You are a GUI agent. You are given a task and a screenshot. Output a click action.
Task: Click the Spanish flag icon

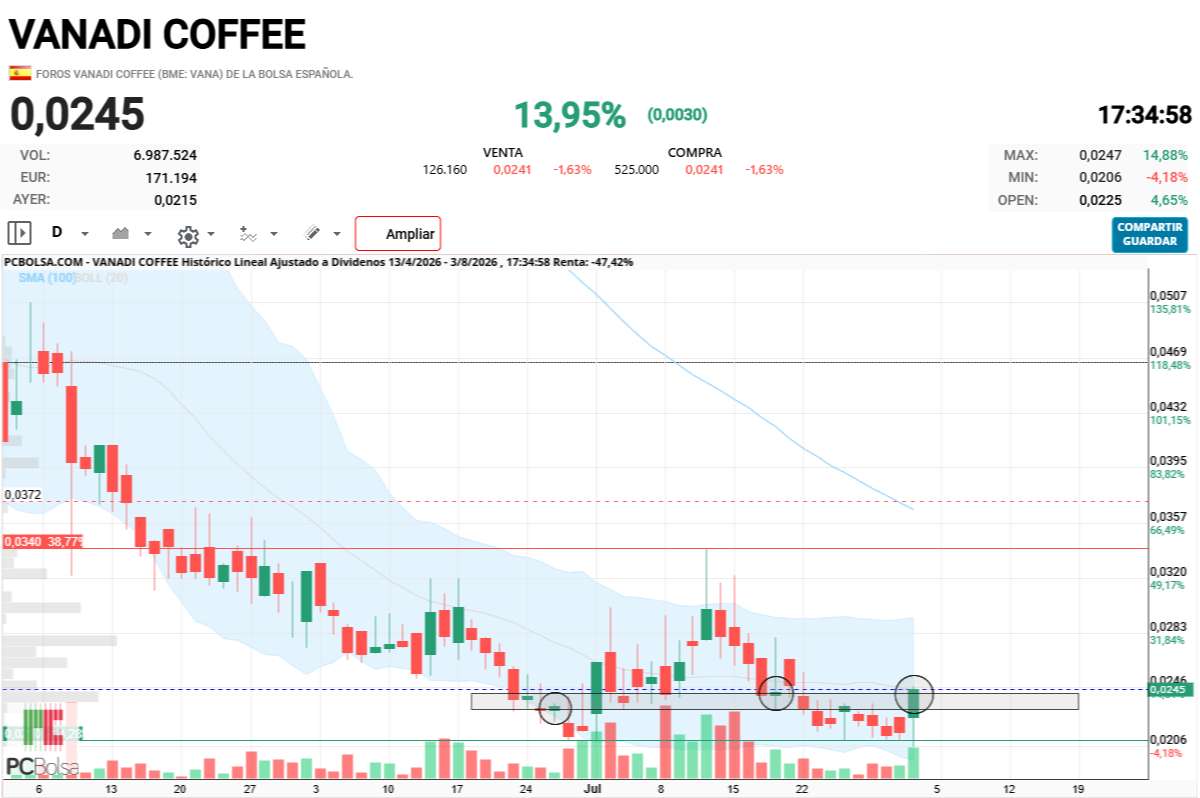pos(19,73)
